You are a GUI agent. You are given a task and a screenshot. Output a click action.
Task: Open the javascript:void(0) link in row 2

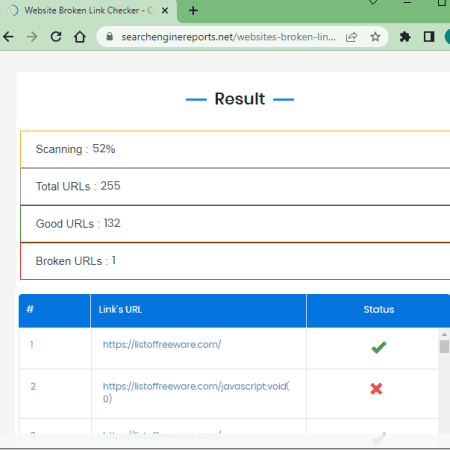pos(196,392)
